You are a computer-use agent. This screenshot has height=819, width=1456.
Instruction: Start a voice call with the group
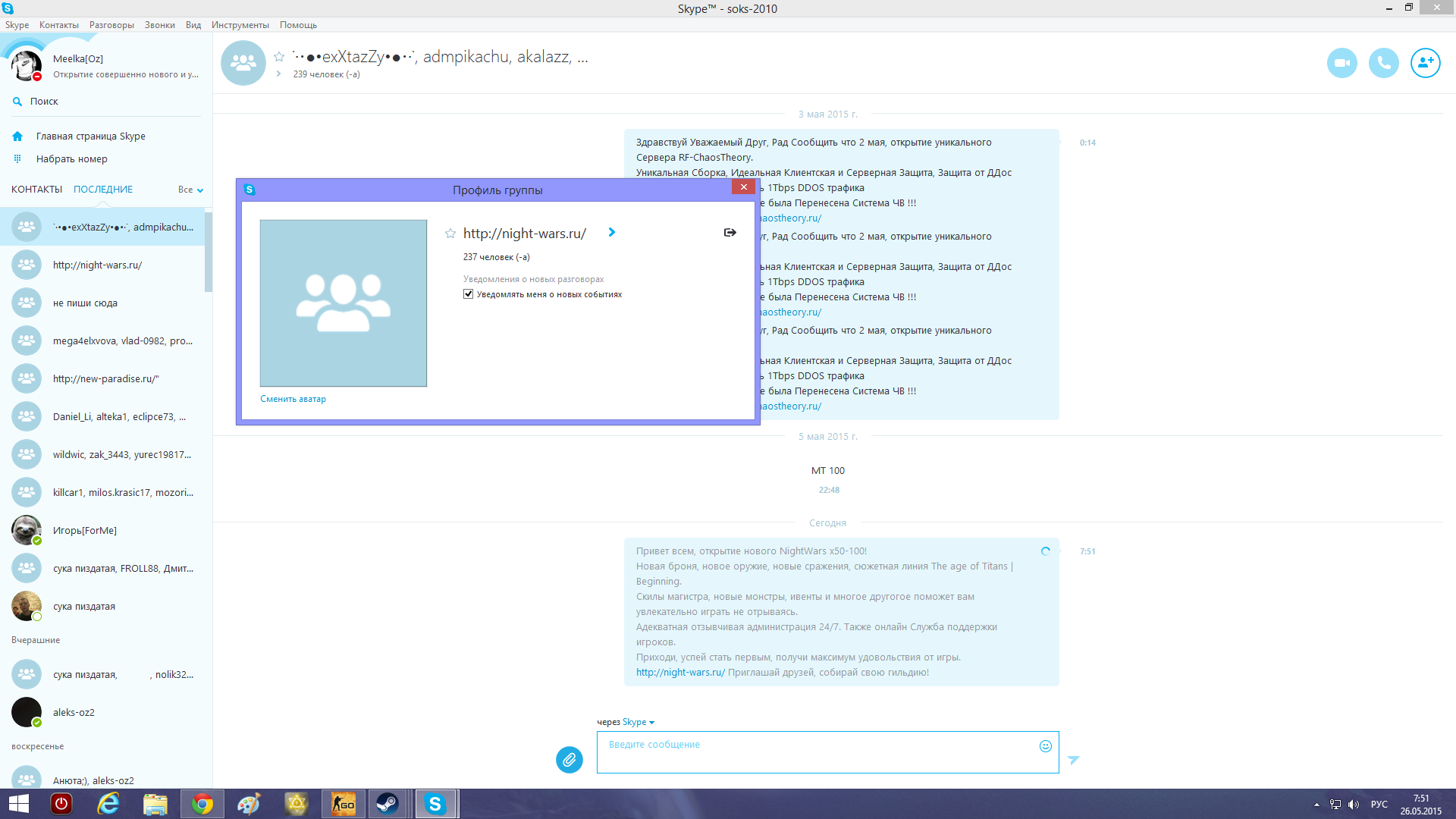[x=1383, y=63]
